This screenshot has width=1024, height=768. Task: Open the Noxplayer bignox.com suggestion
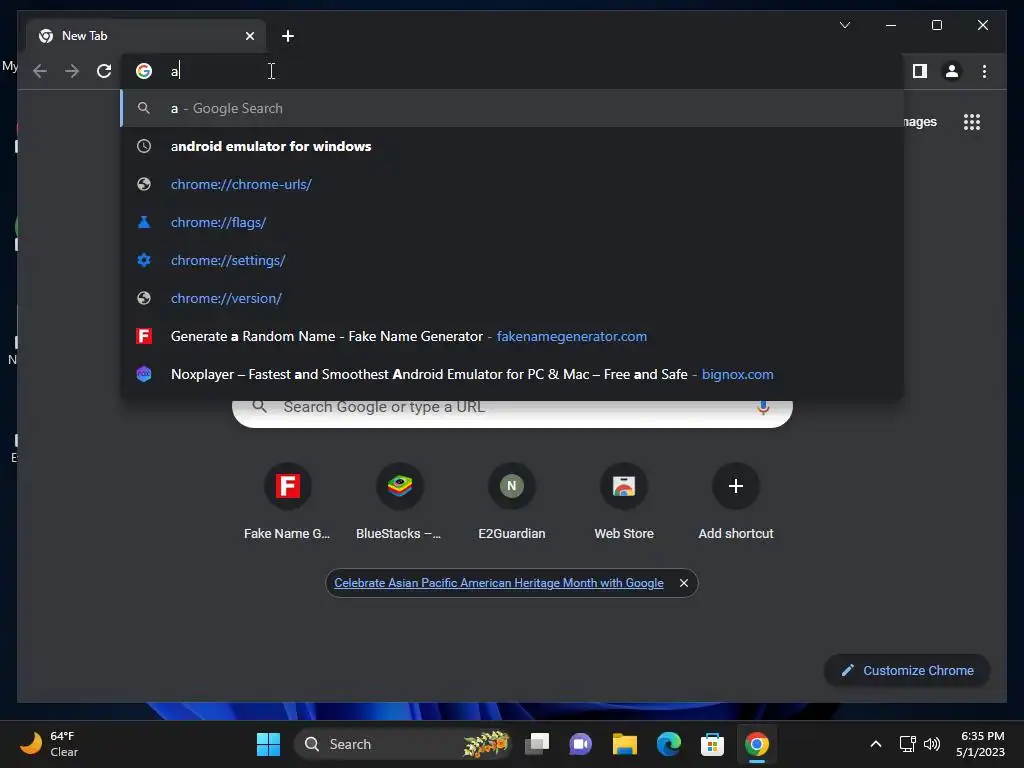click(x=512, y=374)
